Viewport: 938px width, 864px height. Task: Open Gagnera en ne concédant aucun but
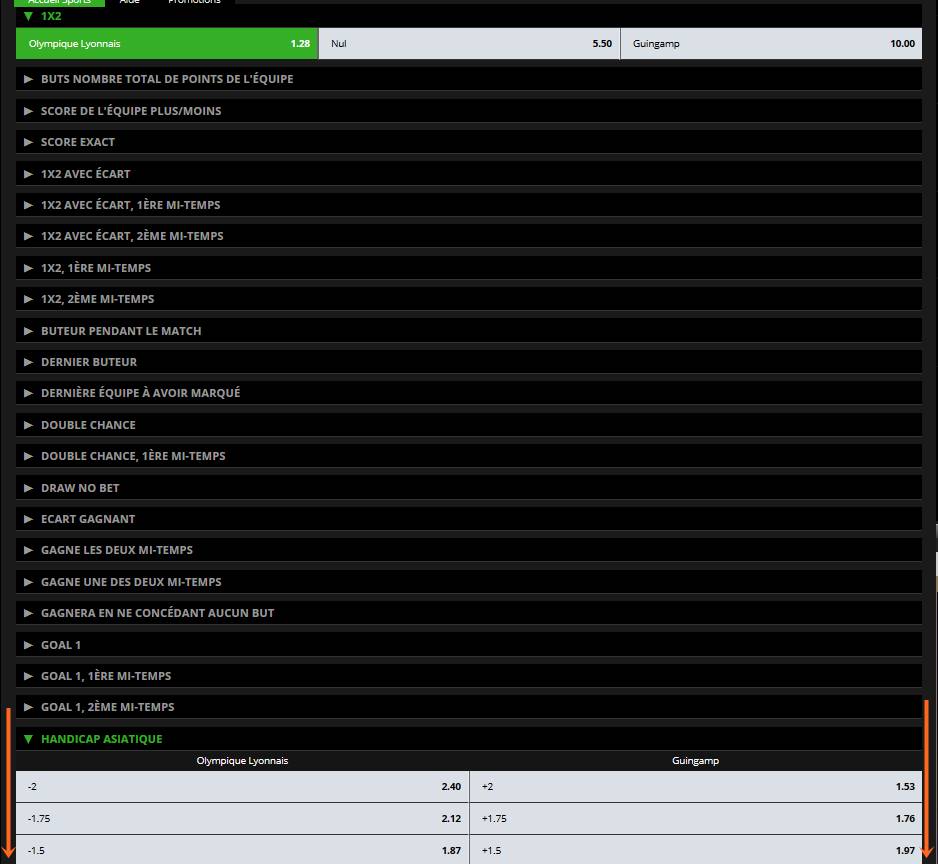468,613
